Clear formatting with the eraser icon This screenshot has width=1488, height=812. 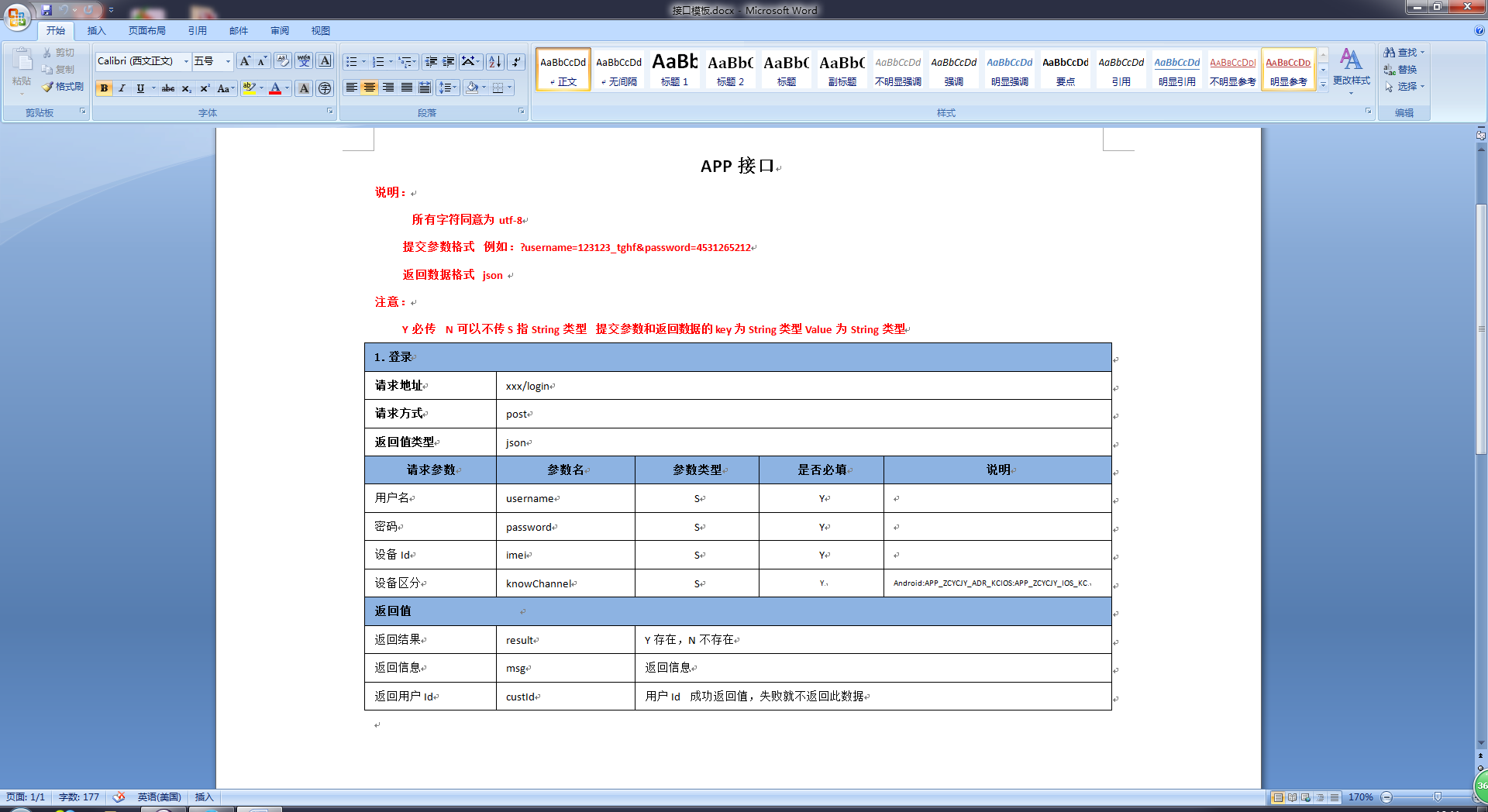(283, 61)
